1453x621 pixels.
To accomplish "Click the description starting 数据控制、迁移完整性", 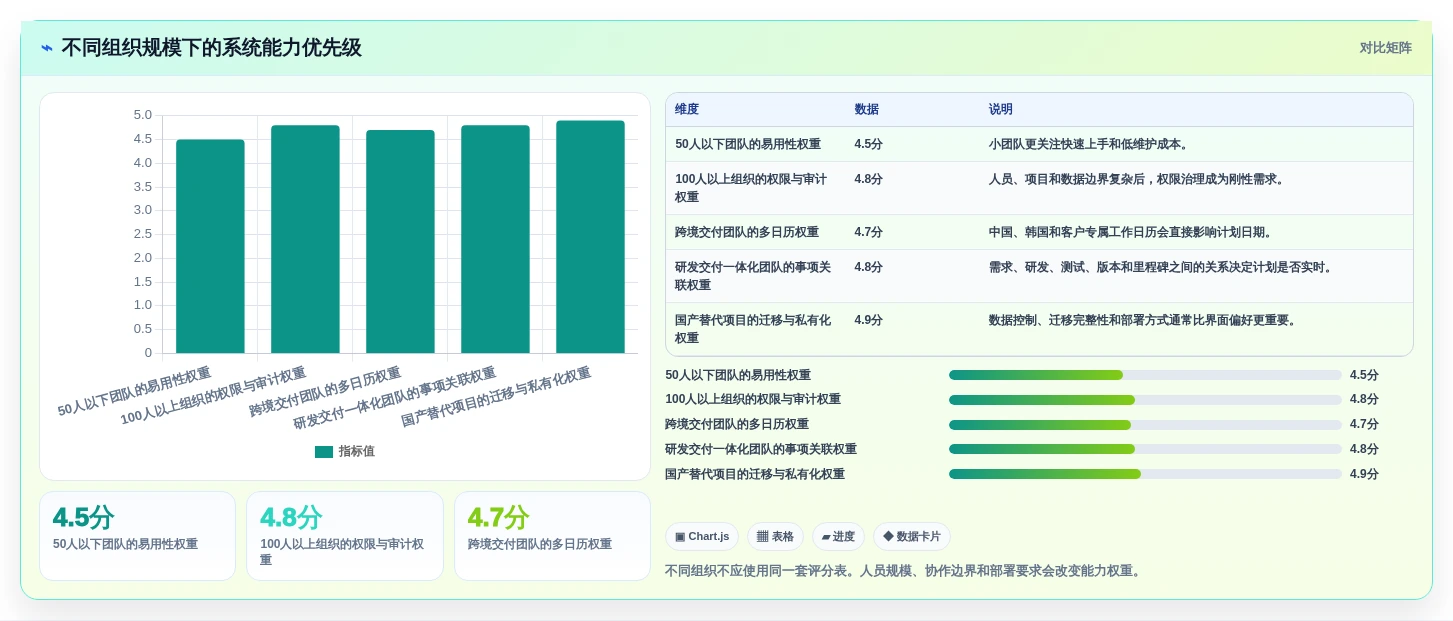I will [1145, 321].
